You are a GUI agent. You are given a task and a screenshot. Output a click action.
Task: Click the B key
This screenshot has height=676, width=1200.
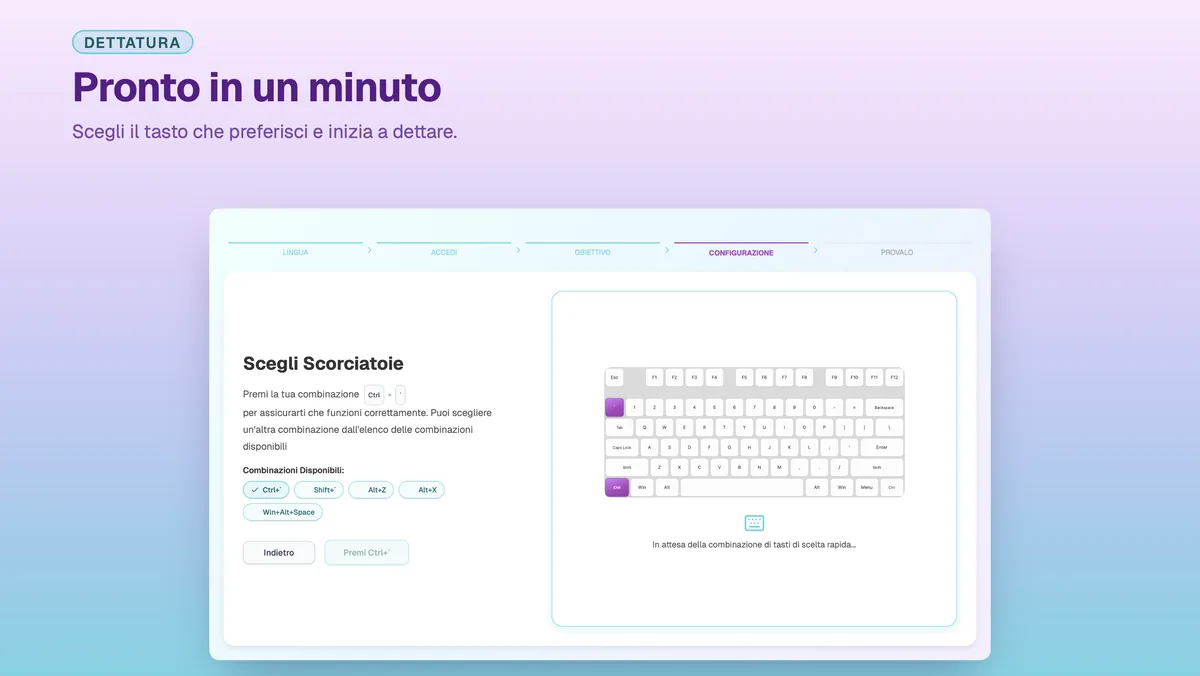739,467
